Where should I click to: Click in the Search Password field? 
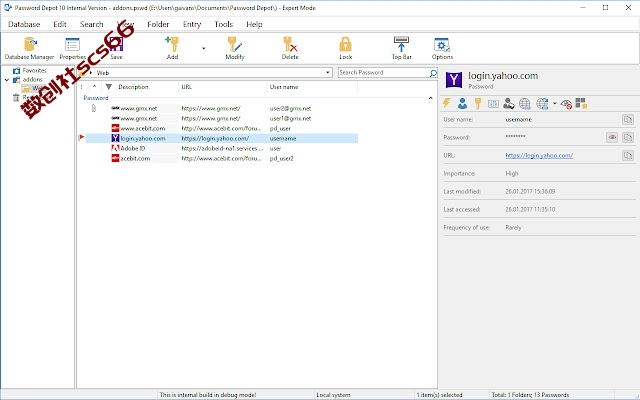[x=383, y=73]
